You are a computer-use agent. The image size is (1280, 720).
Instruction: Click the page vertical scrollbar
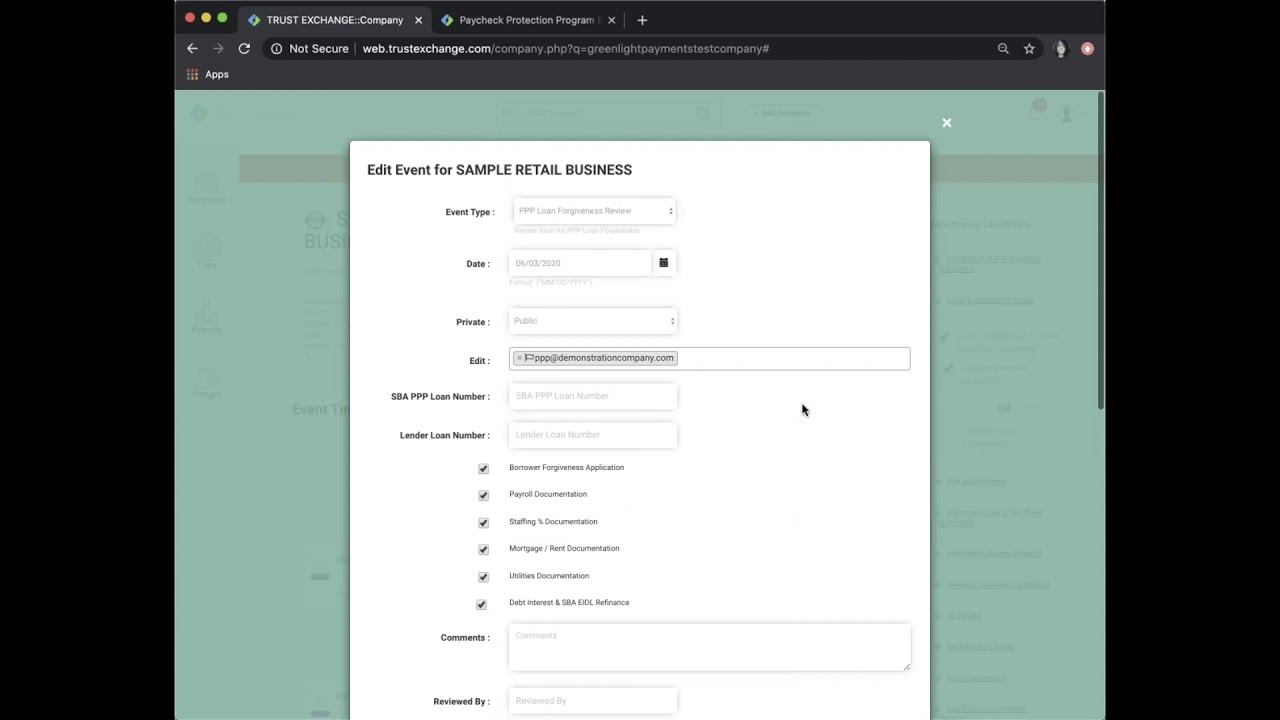point(1101,250)
